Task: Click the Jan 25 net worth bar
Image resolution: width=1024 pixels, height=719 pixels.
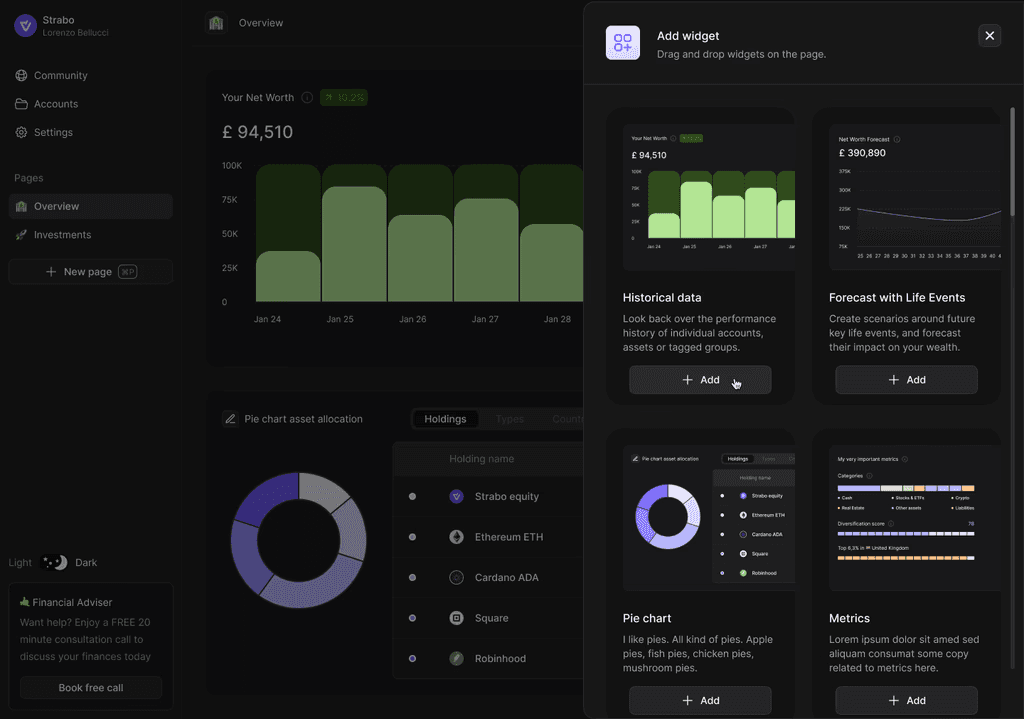Action: [x=354, y=244]
